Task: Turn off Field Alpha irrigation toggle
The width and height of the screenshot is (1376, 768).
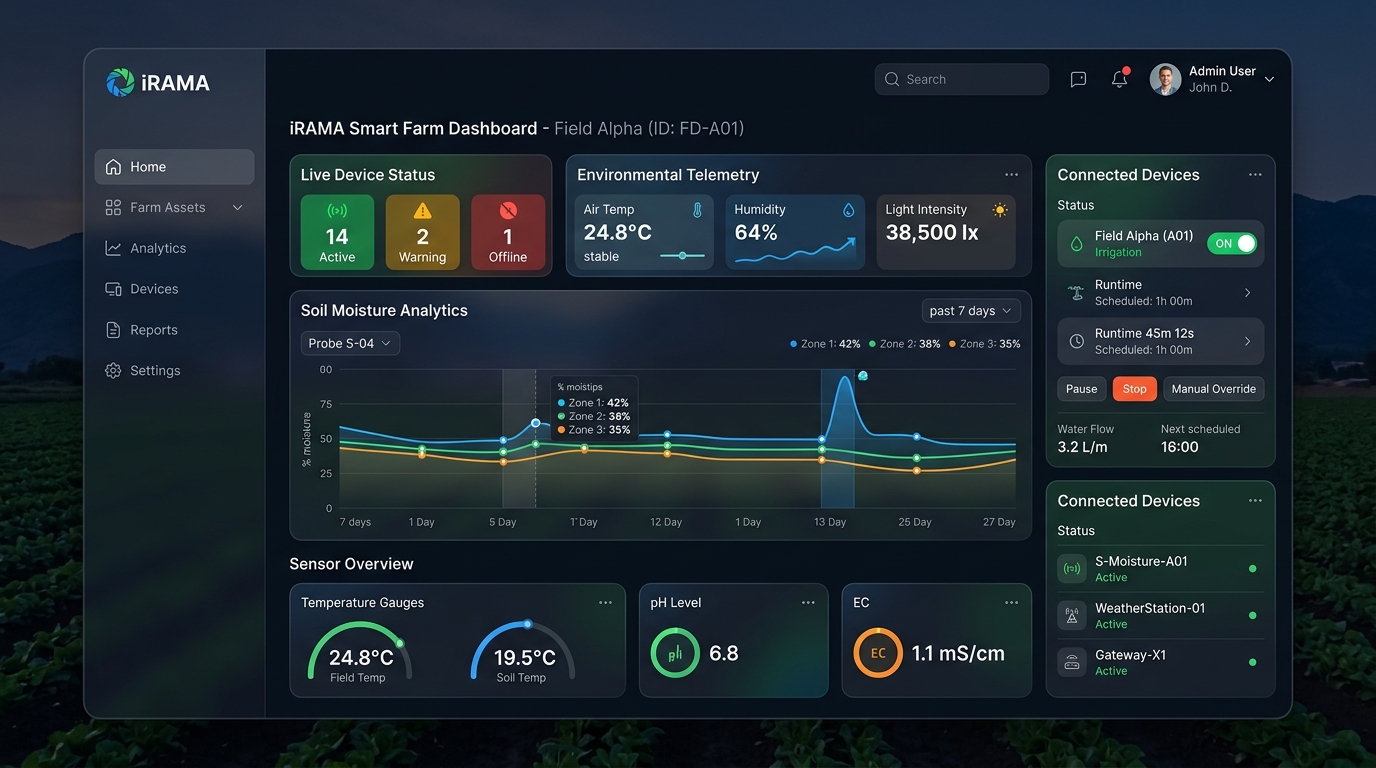Action: coord(1232,243)
